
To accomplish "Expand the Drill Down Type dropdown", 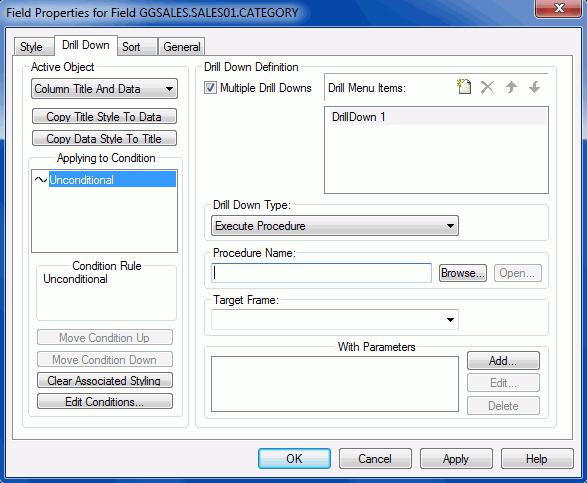I will click(335, 226).
